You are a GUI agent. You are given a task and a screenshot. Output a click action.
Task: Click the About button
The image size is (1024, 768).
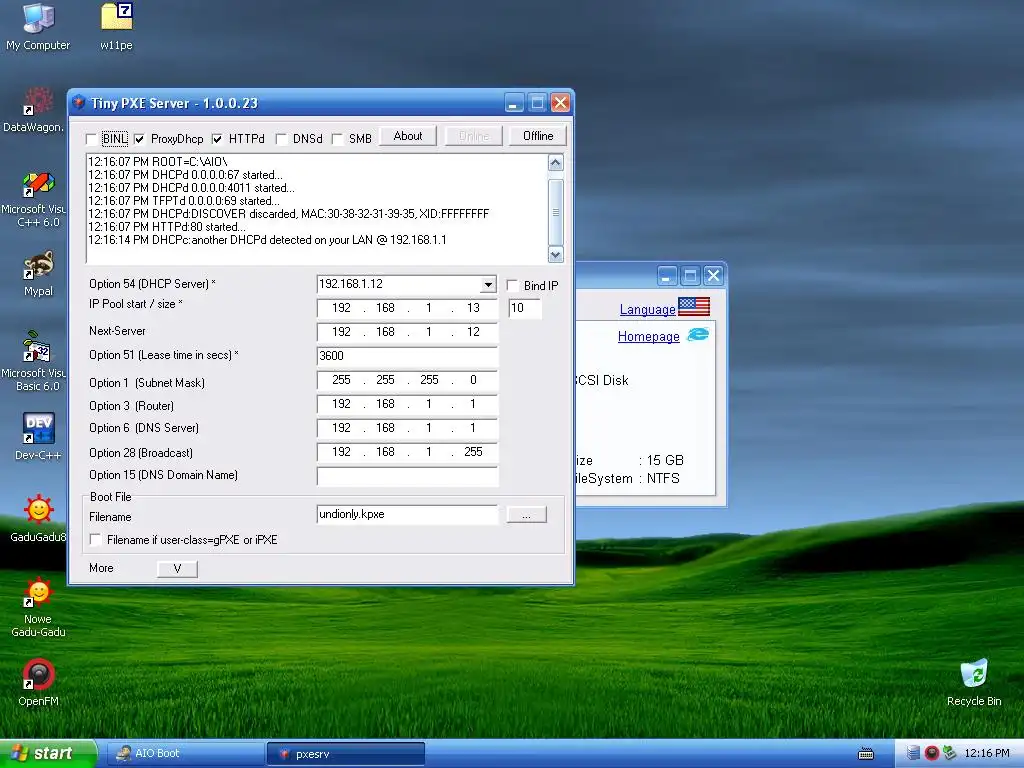pos(408,136)
